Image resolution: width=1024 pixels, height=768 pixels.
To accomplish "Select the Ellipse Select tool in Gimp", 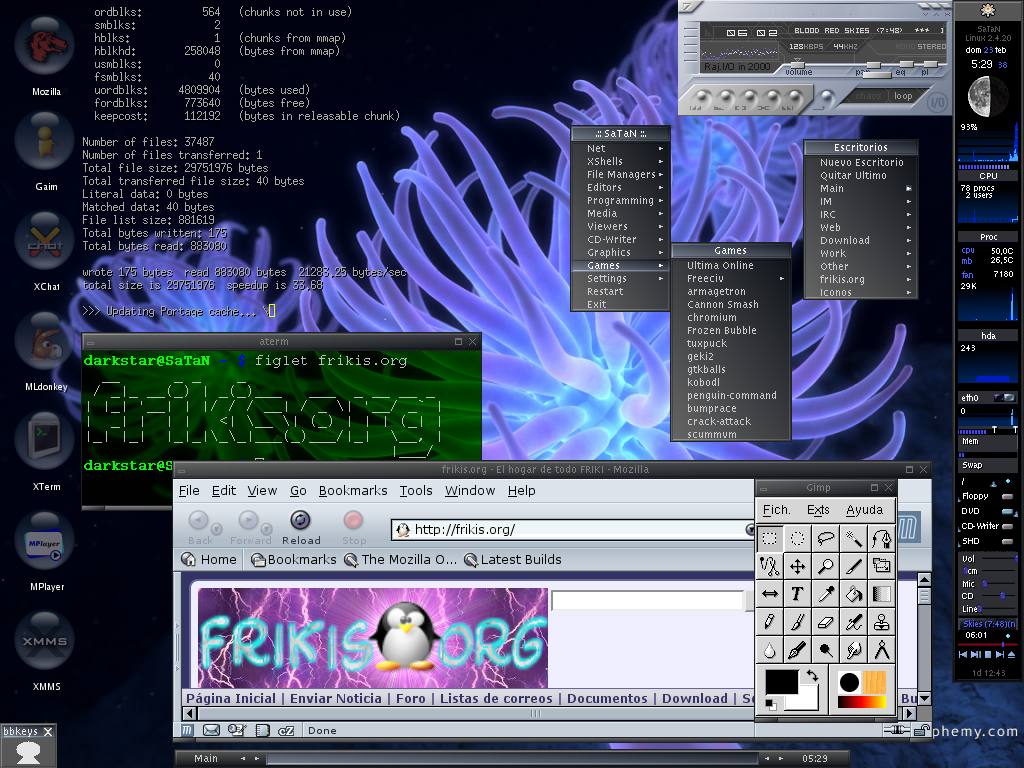I will (x=797, y=539).
